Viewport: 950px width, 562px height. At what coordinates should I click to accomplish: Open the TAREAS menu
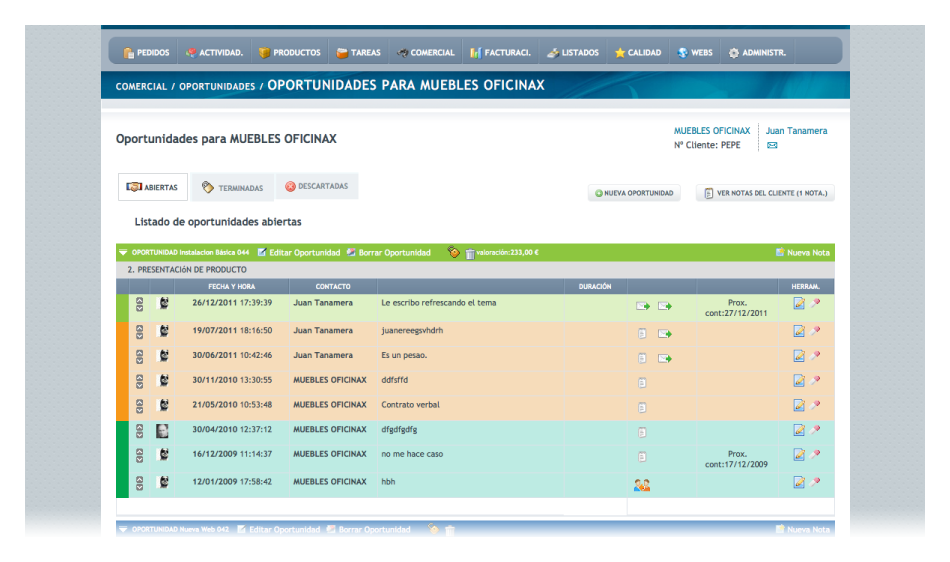(359, 53)
